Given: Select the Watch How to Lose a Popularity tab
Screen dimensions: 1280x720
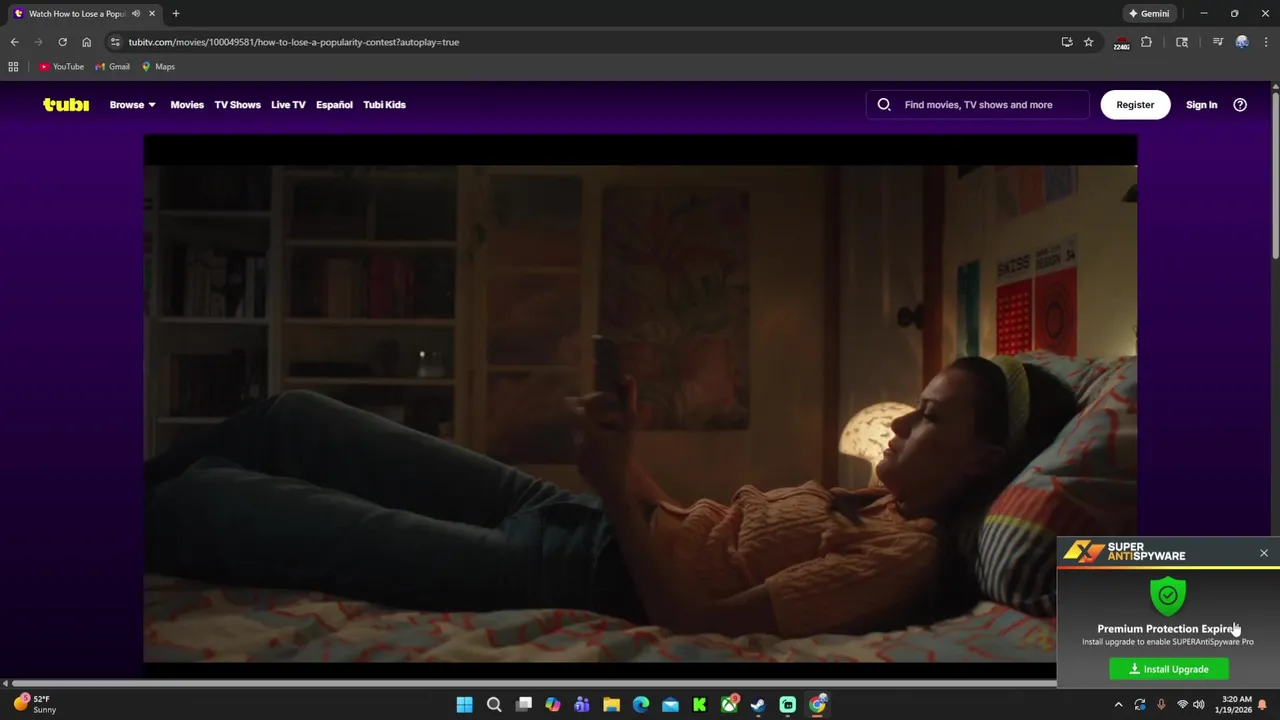Looking at the screenshot, I should click(x=84, y=13).
